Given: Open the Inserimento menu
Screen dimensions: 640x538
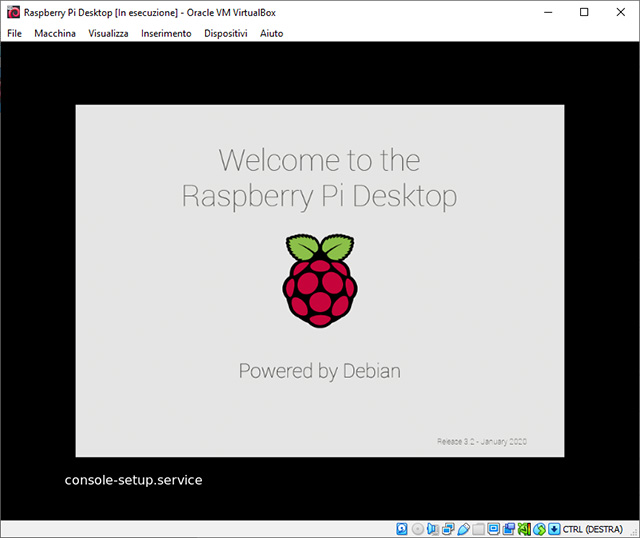Looking at the screenshot, I should pyautogui.click(x=166, y=33).
